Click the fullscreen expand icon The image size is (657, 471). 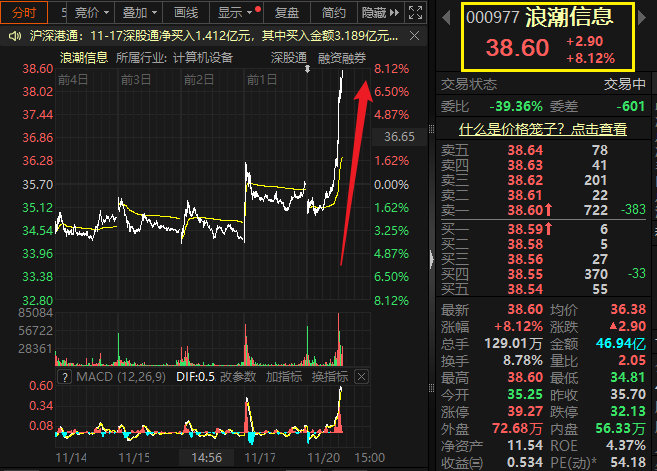tap(415, 13)
